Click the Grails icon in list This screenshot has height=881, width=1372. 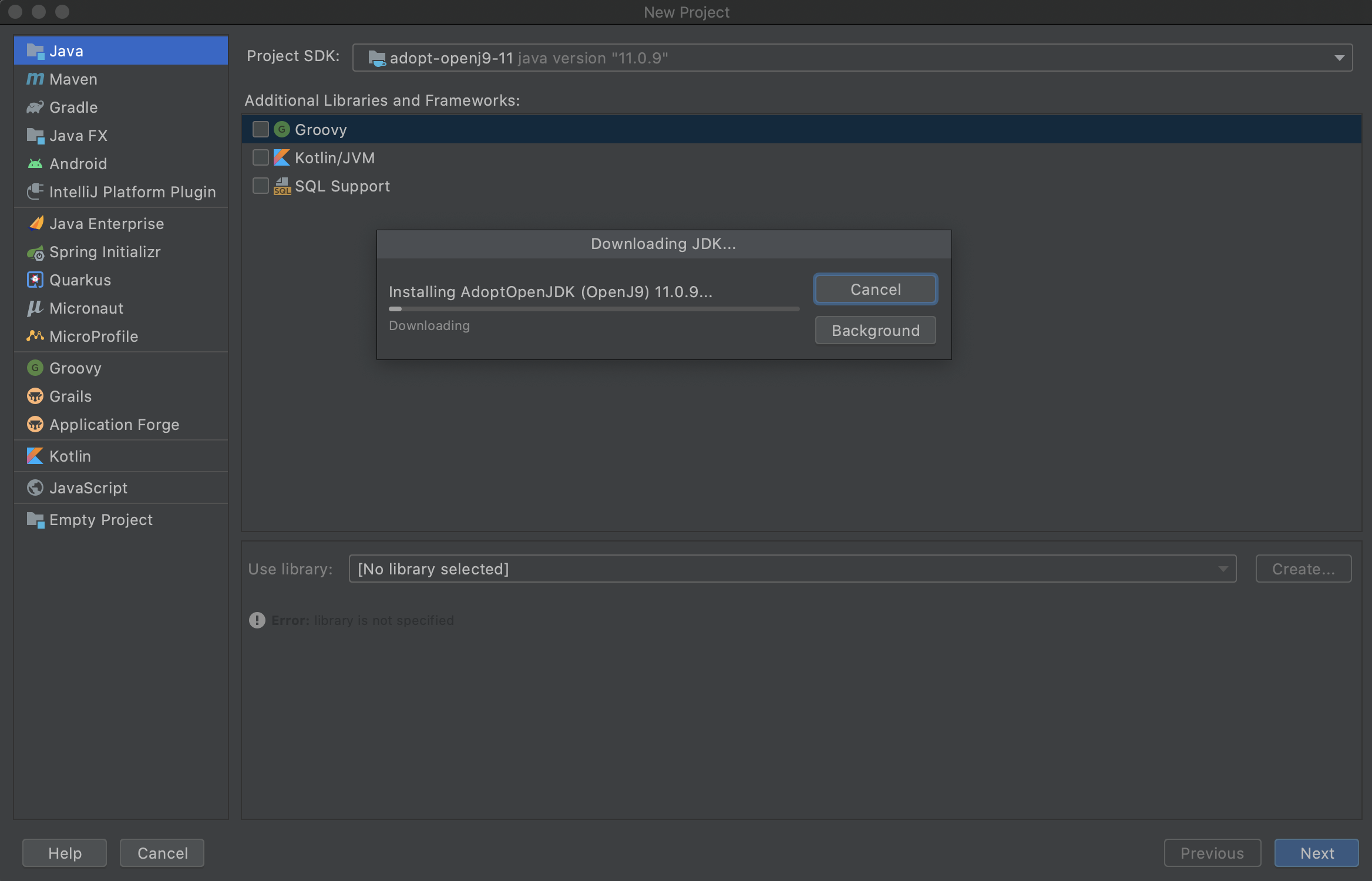click(x=35, y=396)
